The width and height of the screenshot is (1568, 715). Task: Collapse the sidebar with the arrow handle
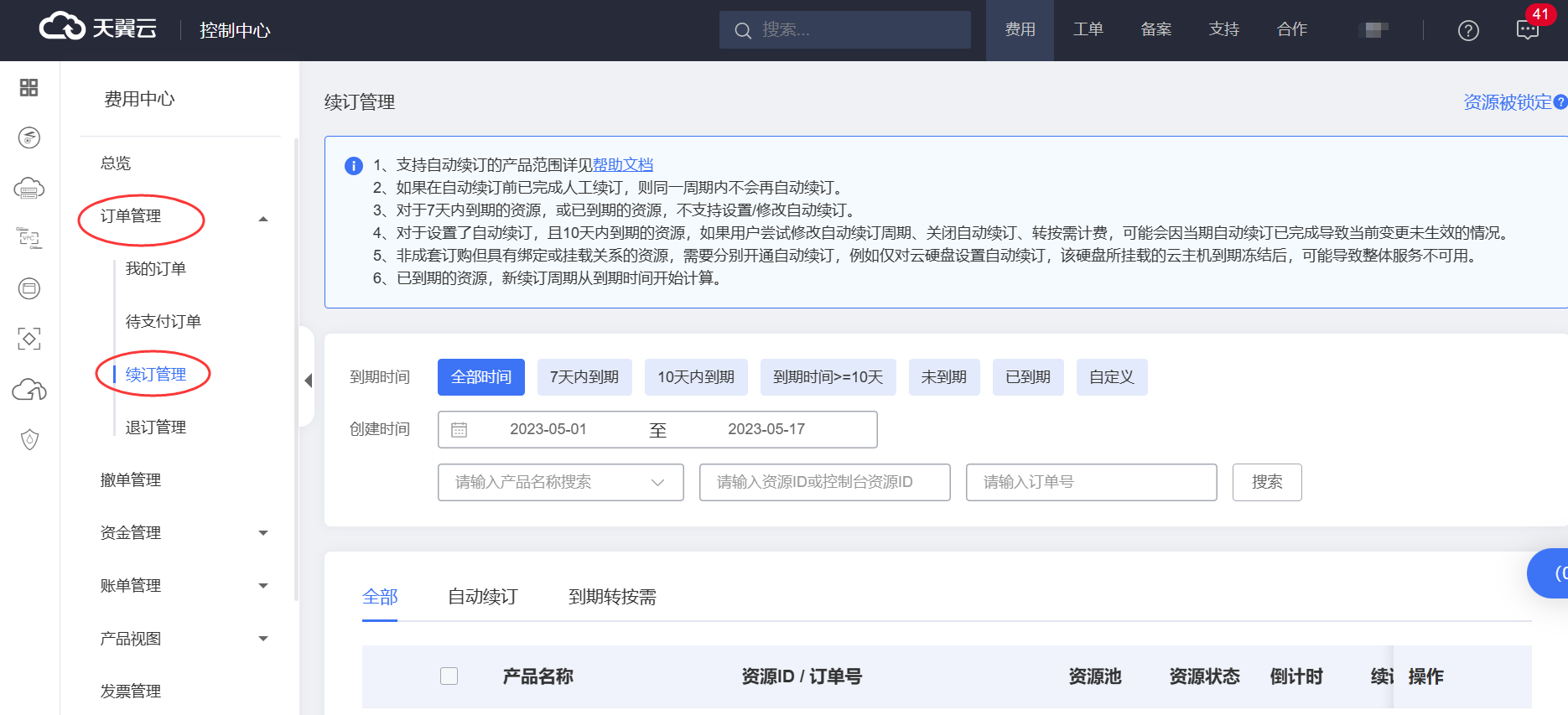[308, 381]
